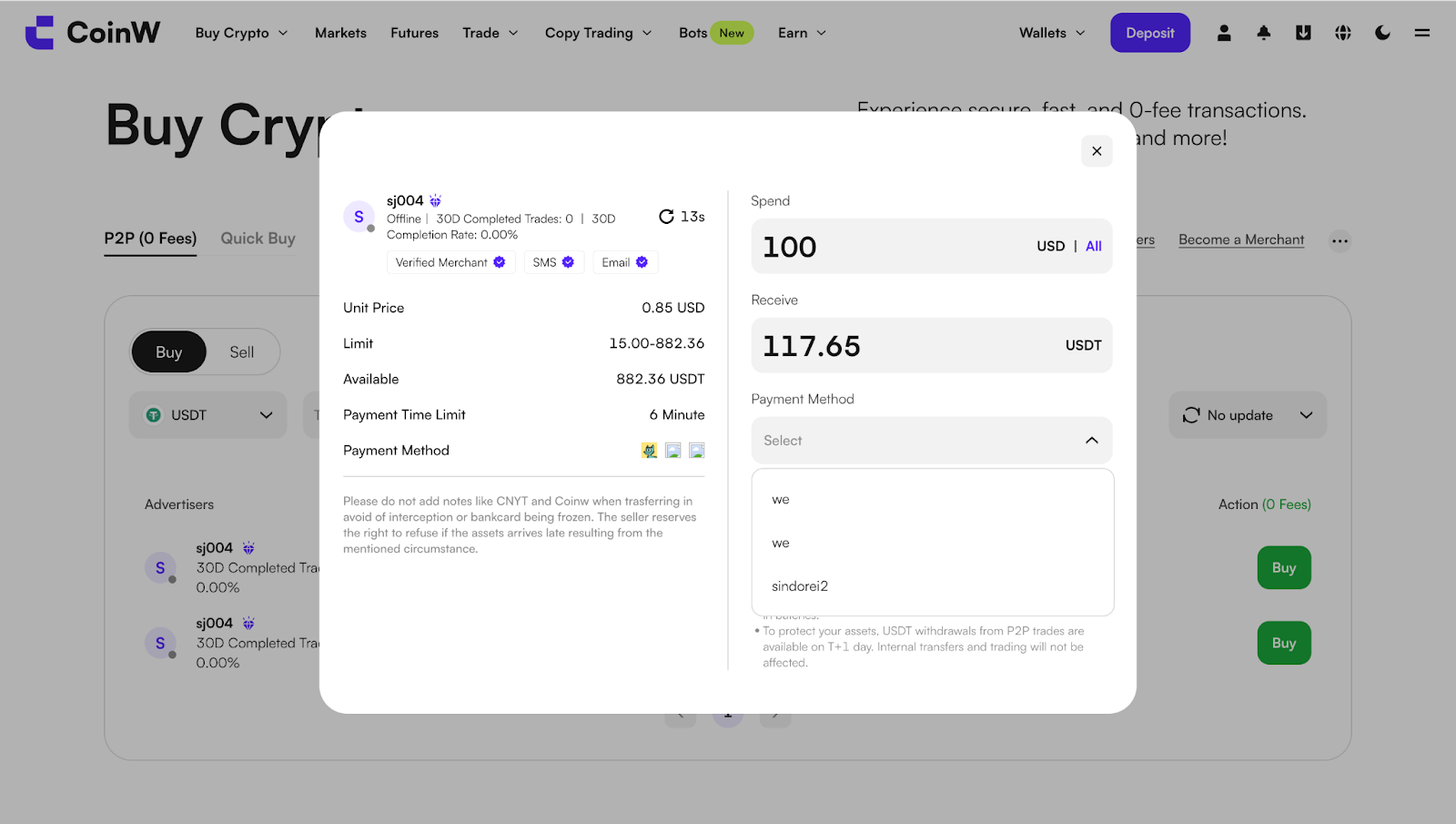Screen dimensions: 1456x824
Task: Click the "0.85 USD" unit price value
Action: (x=673, y=308)
